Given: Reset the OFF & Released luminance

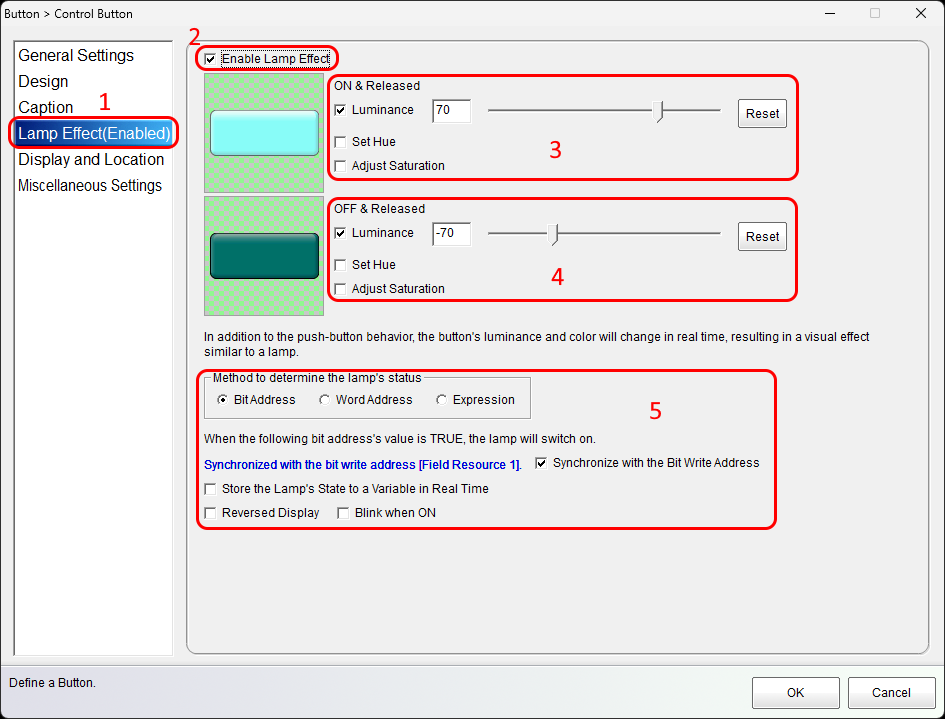Looking at the screenshot, I should tap(762, 237).
